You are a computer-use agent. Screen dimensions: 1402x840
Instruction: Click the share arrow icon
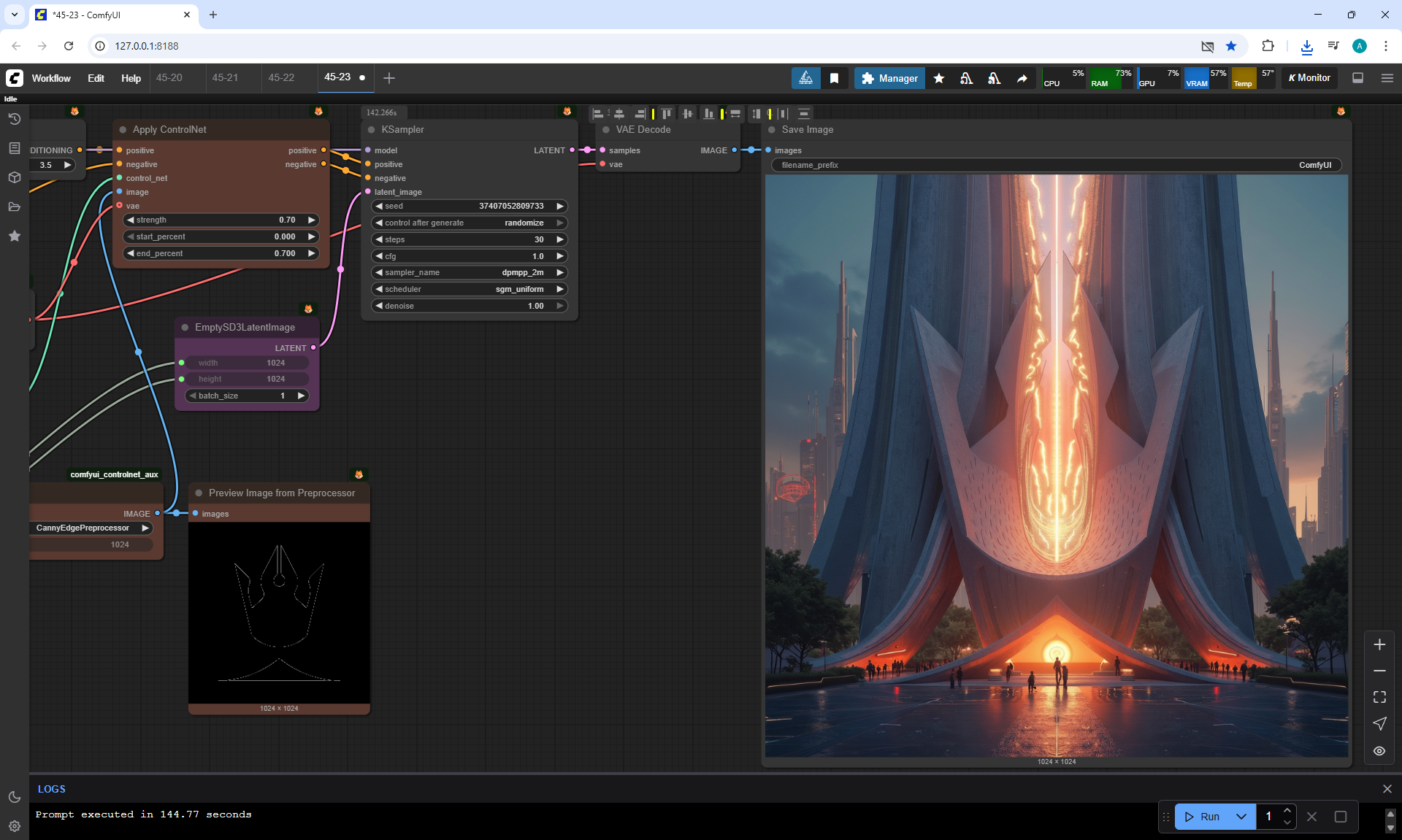click(x=1022, y=78)
